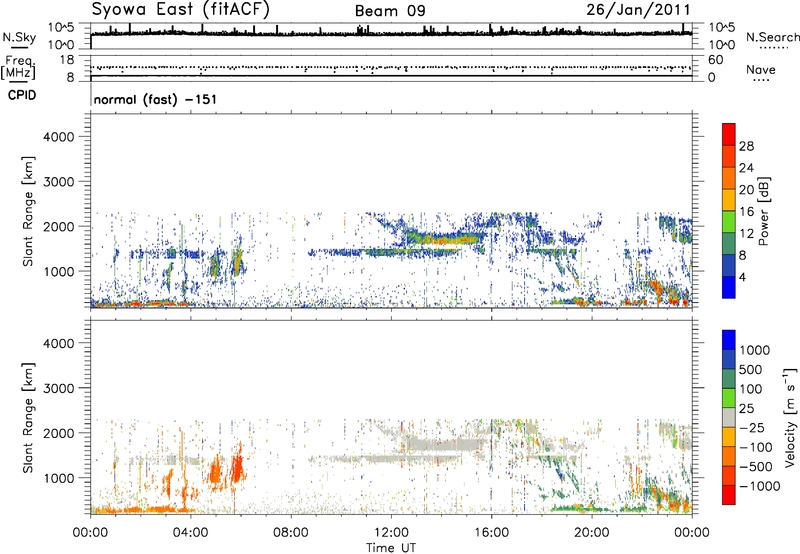Click the 'normal (fast) -151' text
The width and height of the screenshot is (800, 554).
155,99
